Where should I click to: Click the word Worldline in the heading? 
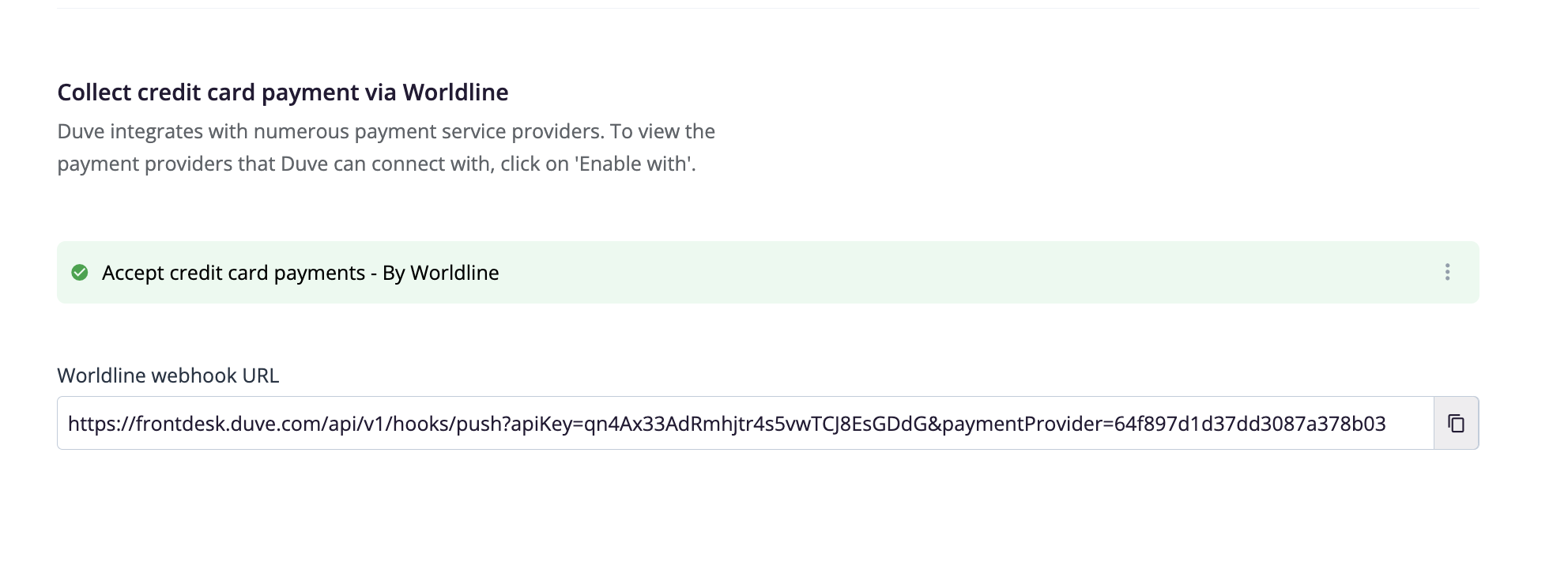[x=456, y=92]
